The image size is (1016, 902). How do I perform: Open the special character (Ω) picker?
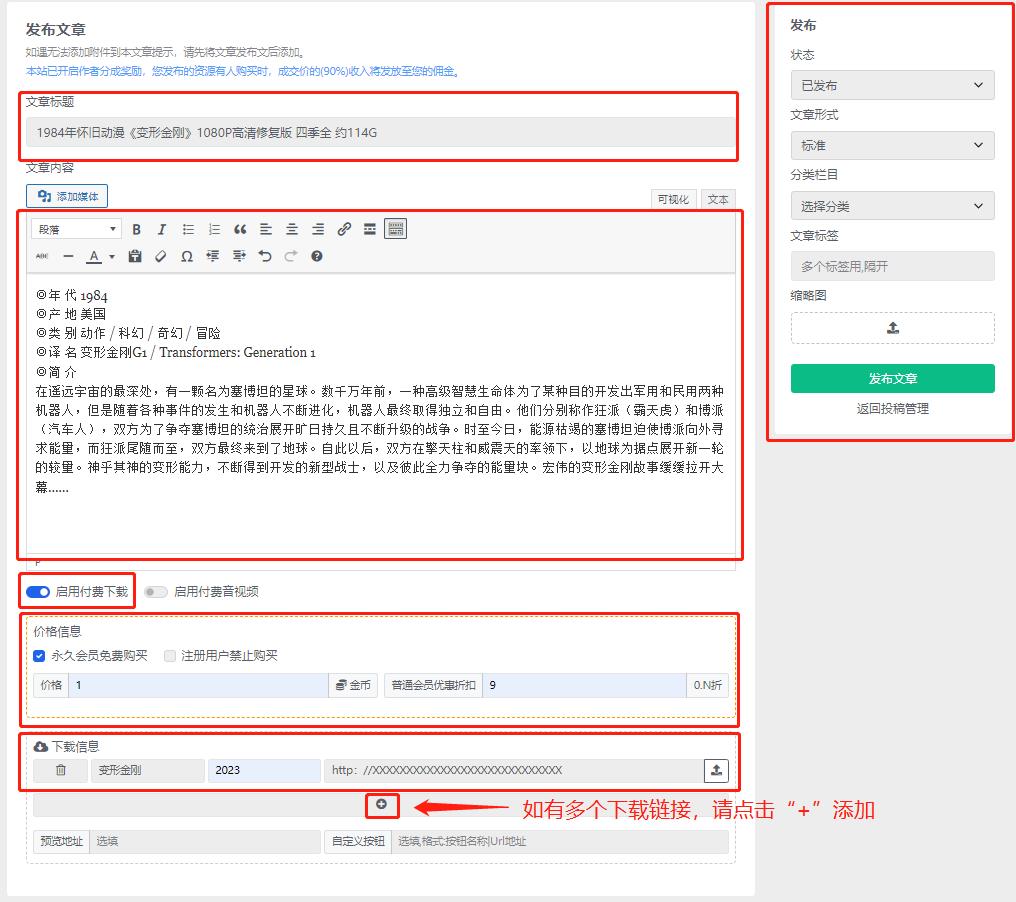[x=187, y=257]
